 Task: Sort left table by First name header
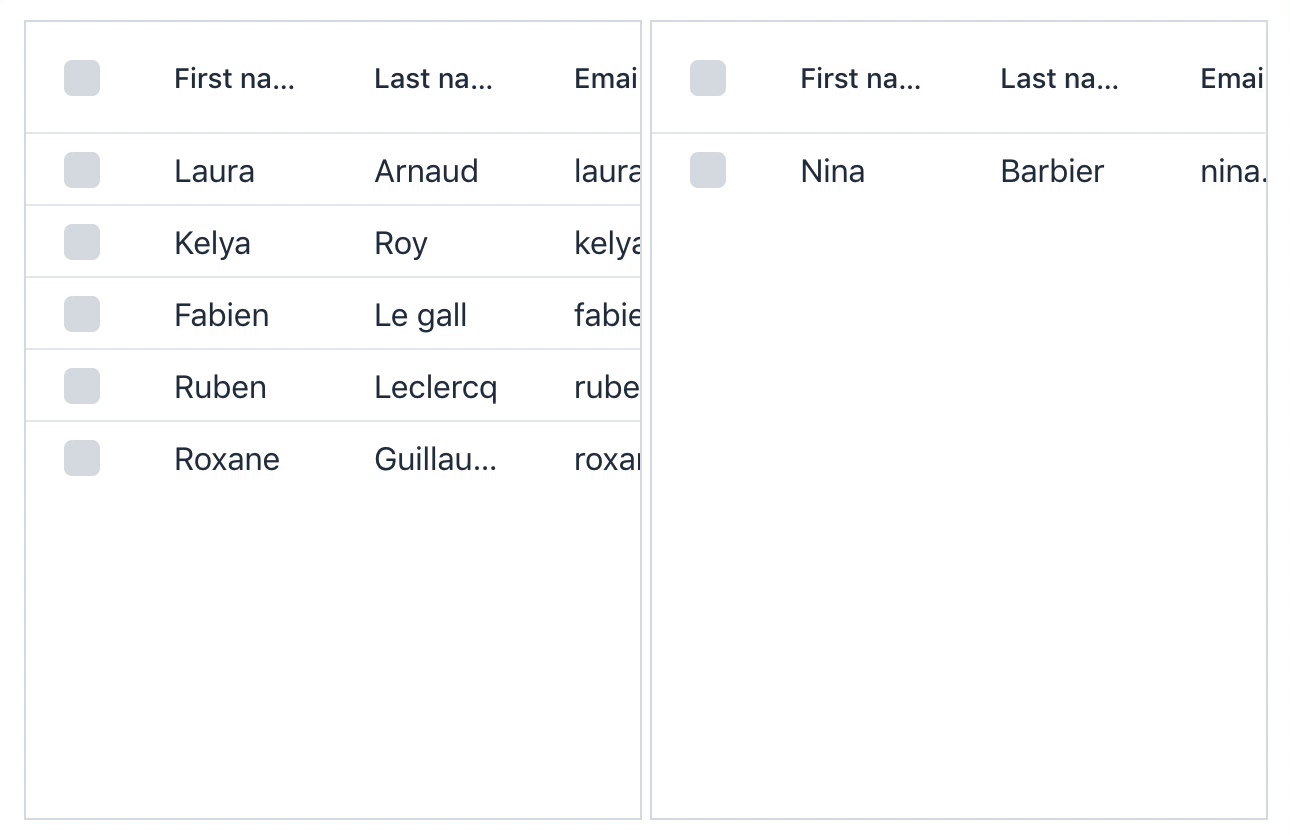(234, 79)
